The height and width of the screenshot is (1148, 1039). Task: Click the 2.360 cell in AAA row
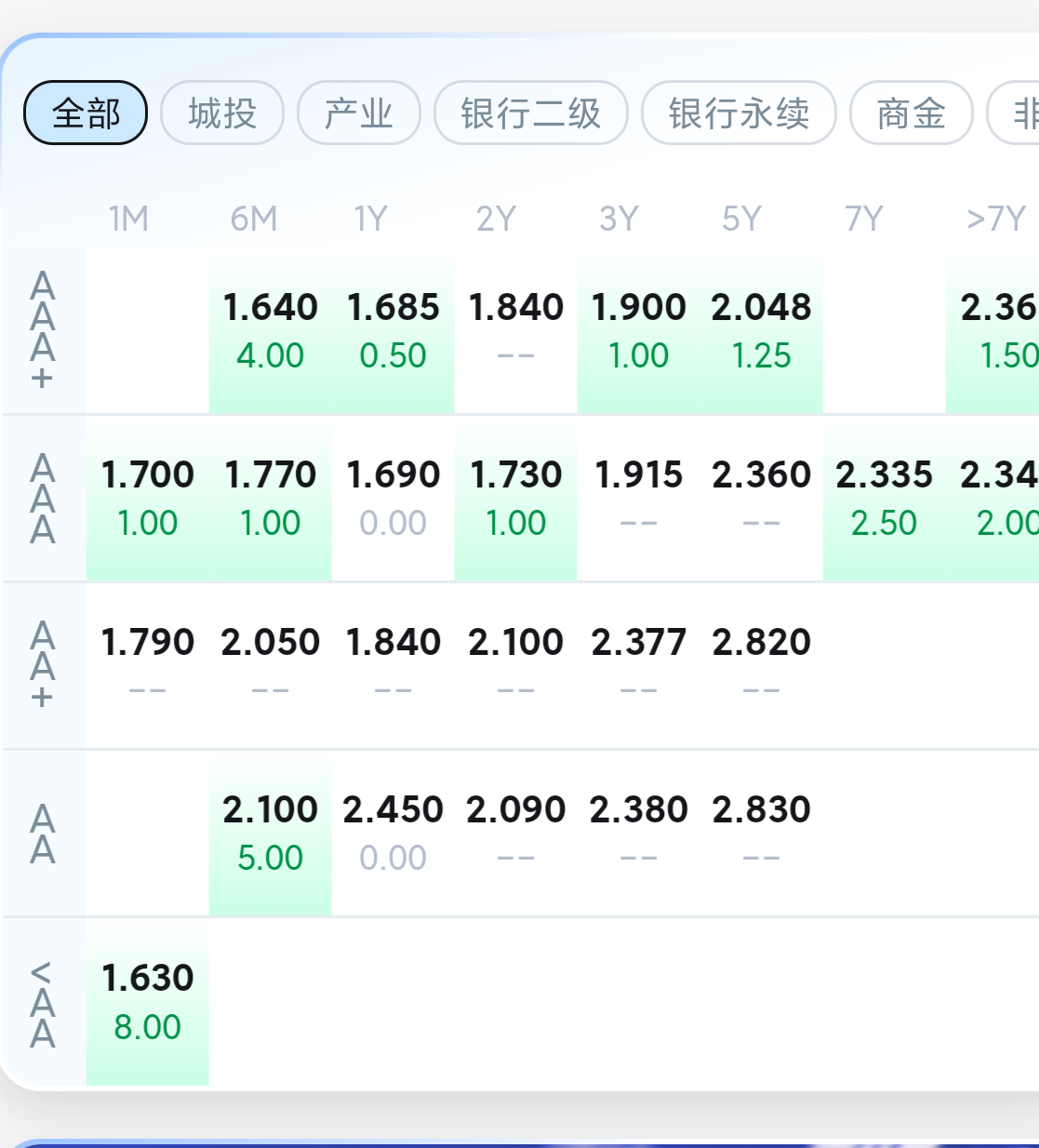[762, 499]
